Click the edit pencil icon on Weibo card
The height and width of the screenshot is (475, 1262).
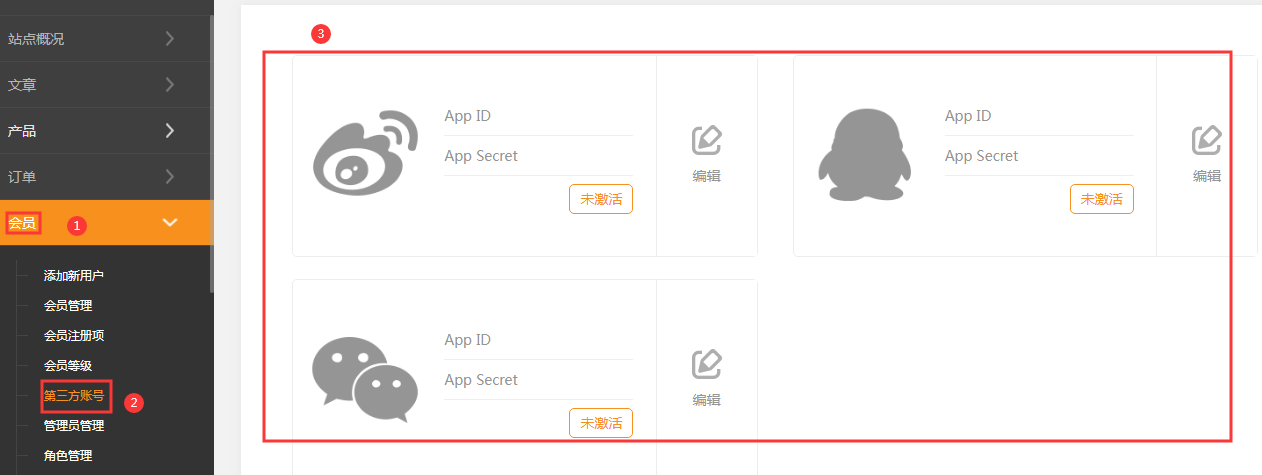click(x=707, y=140)
